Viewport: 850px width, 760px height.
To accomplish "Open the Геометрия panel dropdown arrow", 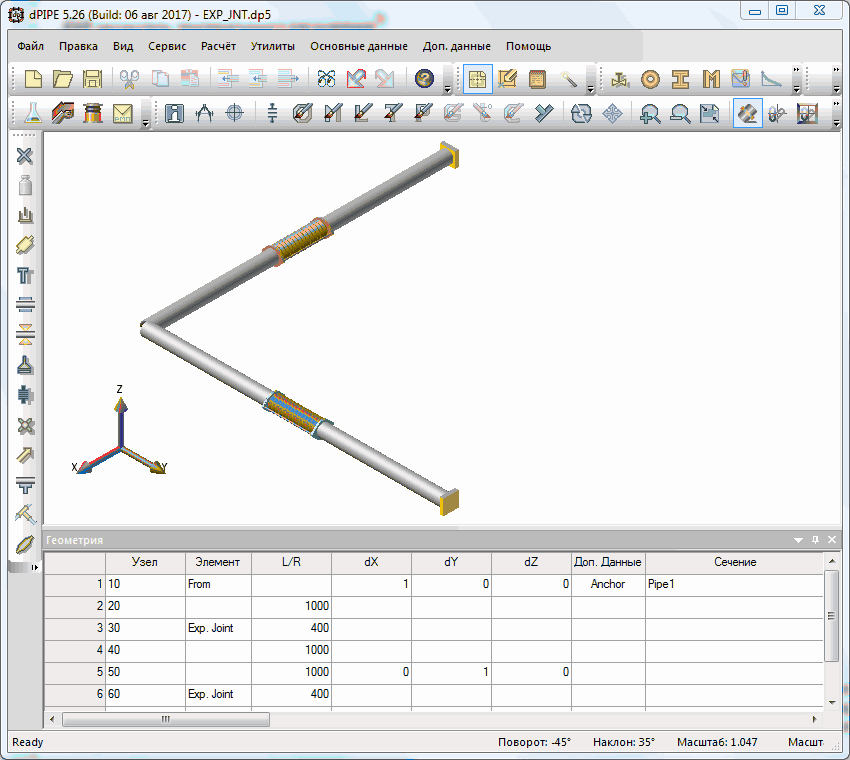I will click(798, 540).
